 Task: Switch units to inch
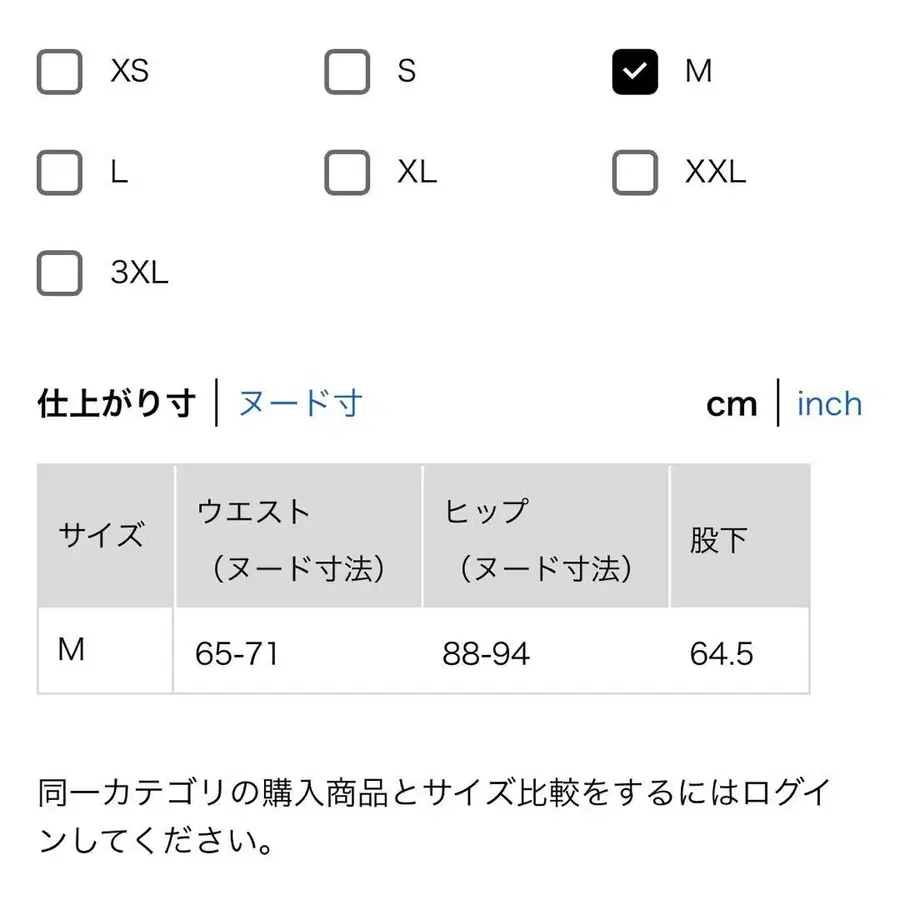tap(829, 403)
